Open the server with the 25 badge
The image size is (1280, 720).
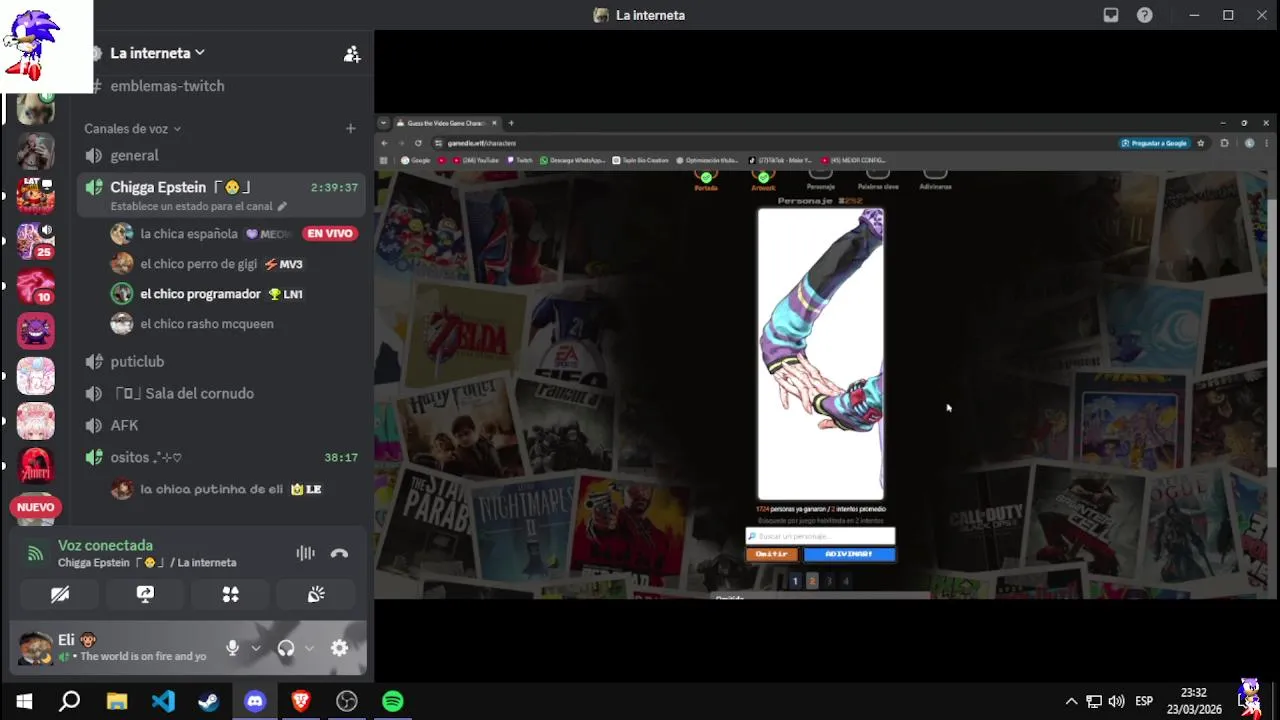point(36,240)
